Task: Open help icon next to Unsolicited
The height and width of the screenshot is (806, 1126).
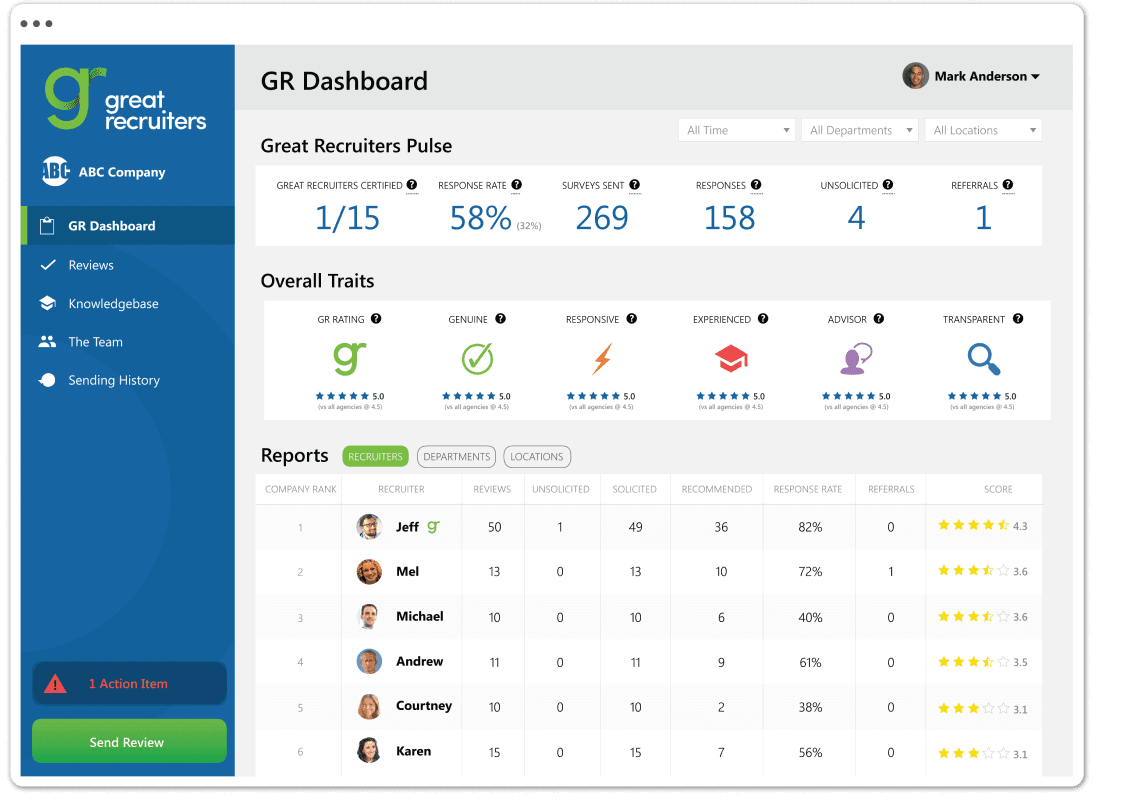Action: pyautogui.click(x=888, y=185)
